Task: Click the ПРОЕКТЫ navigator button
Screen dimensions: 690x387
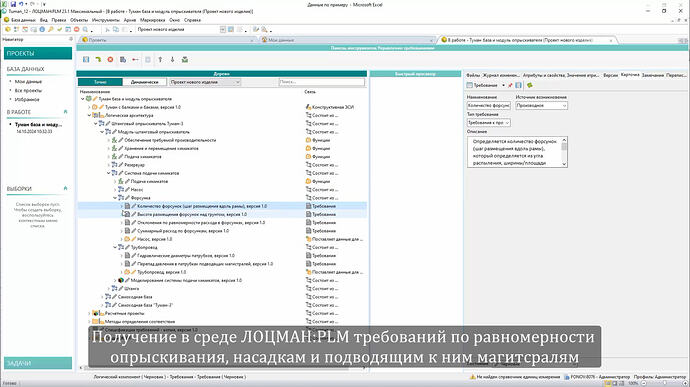Action: point(38,53)
